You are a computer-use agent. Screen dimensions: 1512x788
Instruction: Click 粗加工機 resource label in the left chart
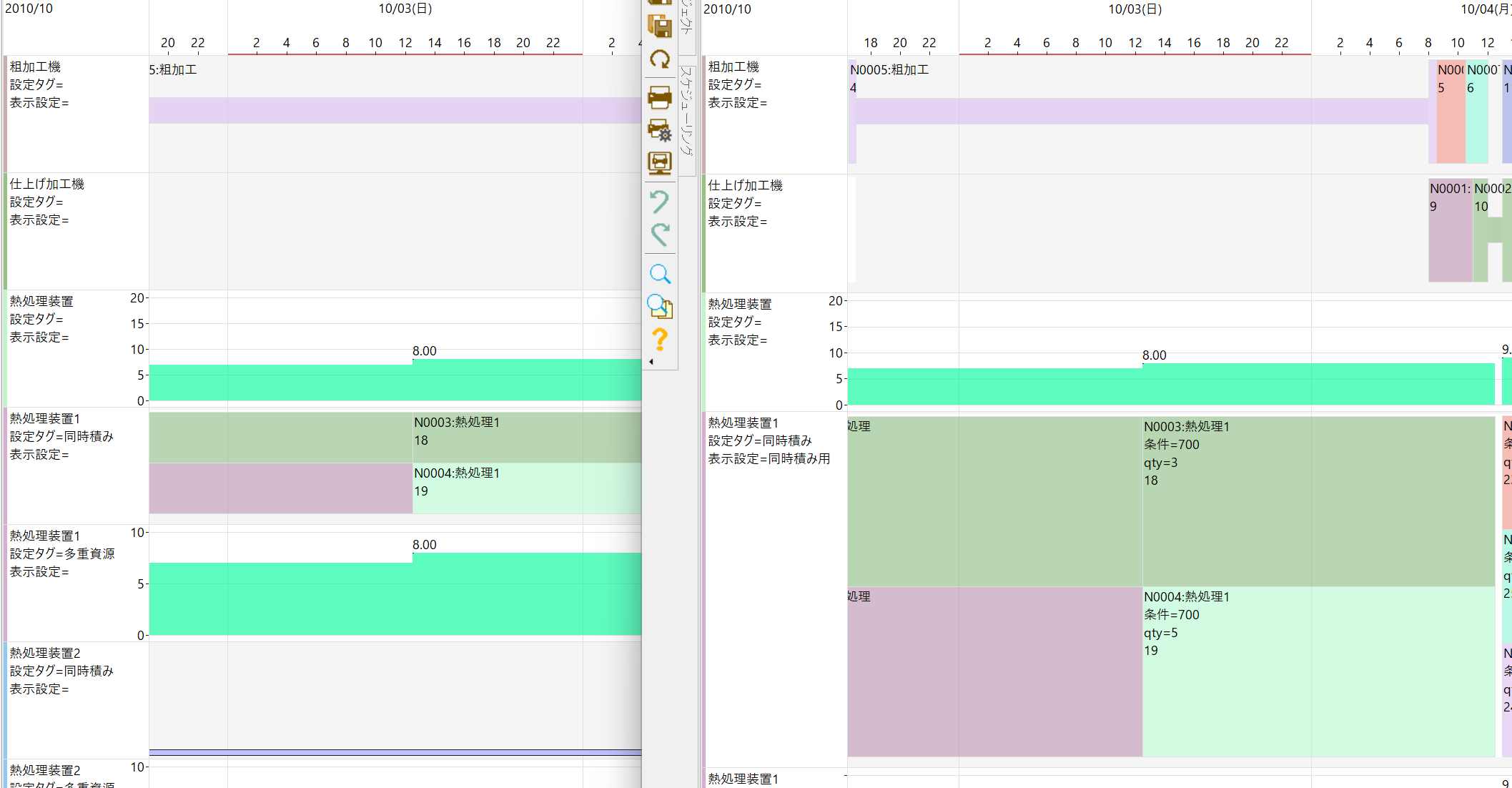35,67
